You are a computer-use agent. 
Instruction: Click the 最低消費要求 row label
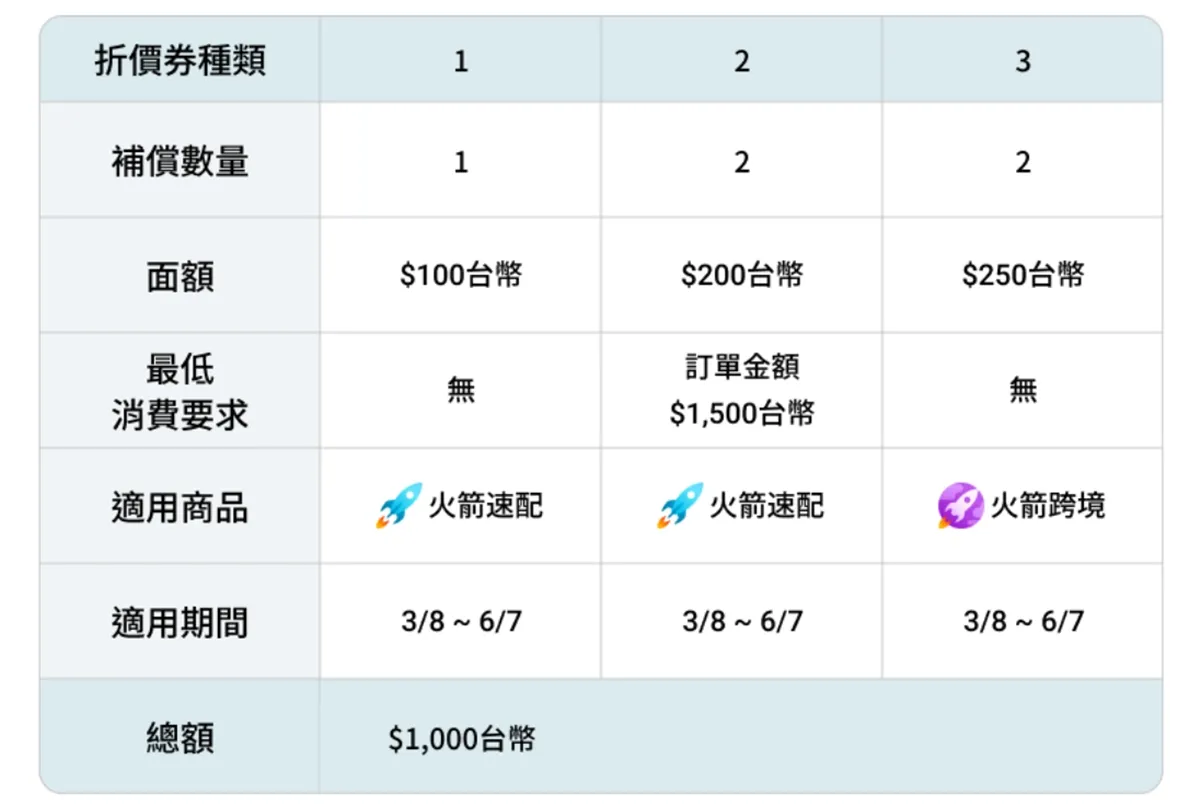pyautogui.click(x=180, y=392)
